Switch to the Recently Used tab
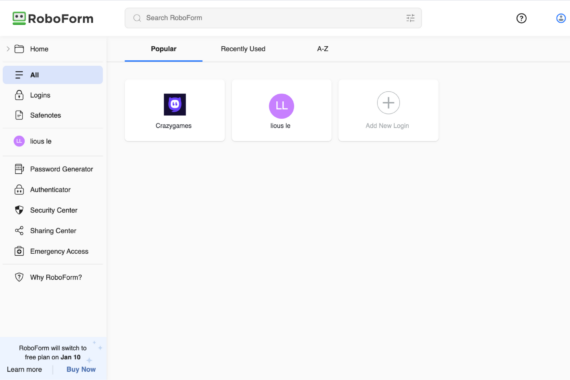This screenshot has height=380, width=570. (243, 49)
